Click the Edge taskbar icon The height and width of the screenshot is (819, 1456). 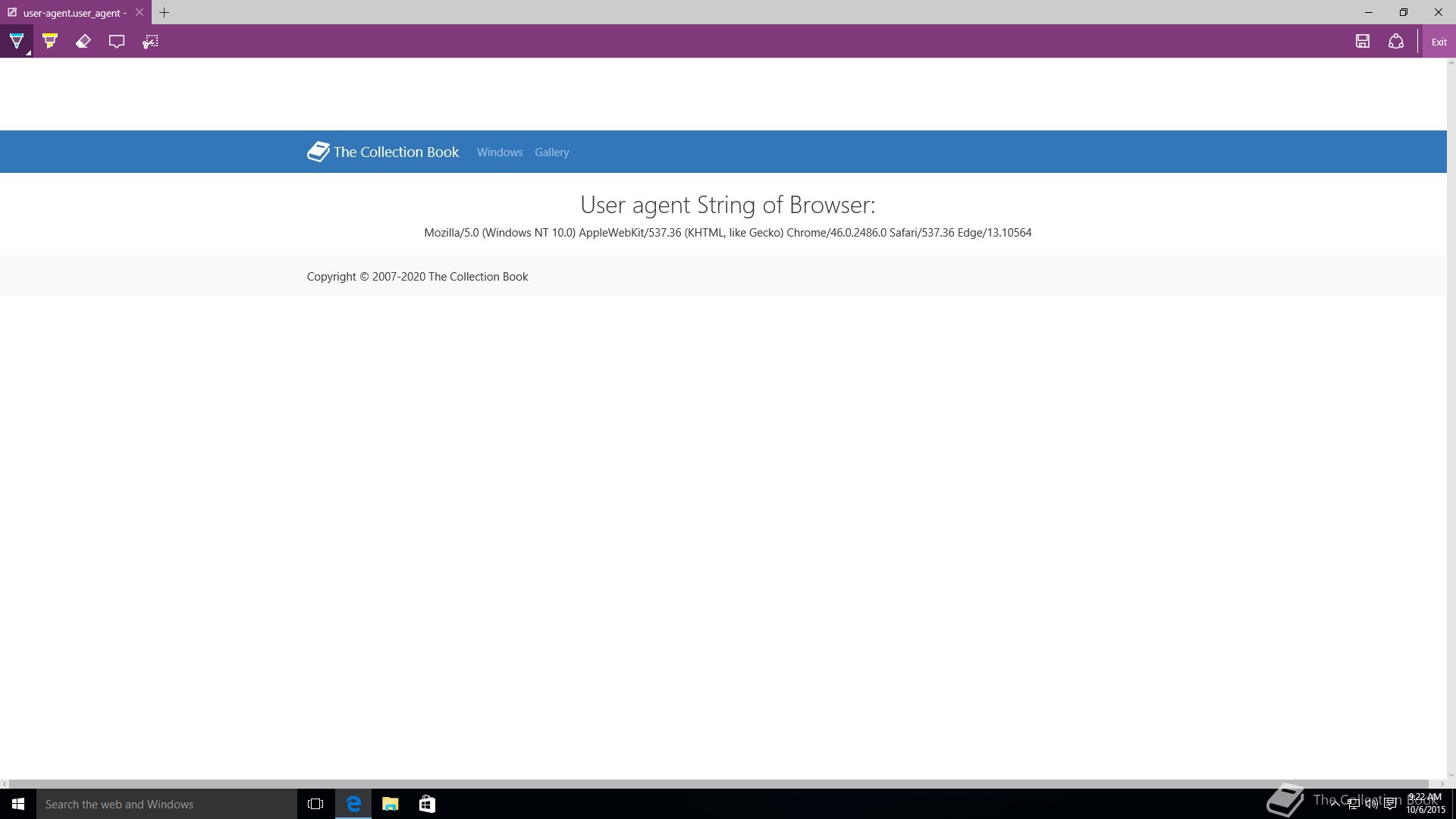pos(353,804)
